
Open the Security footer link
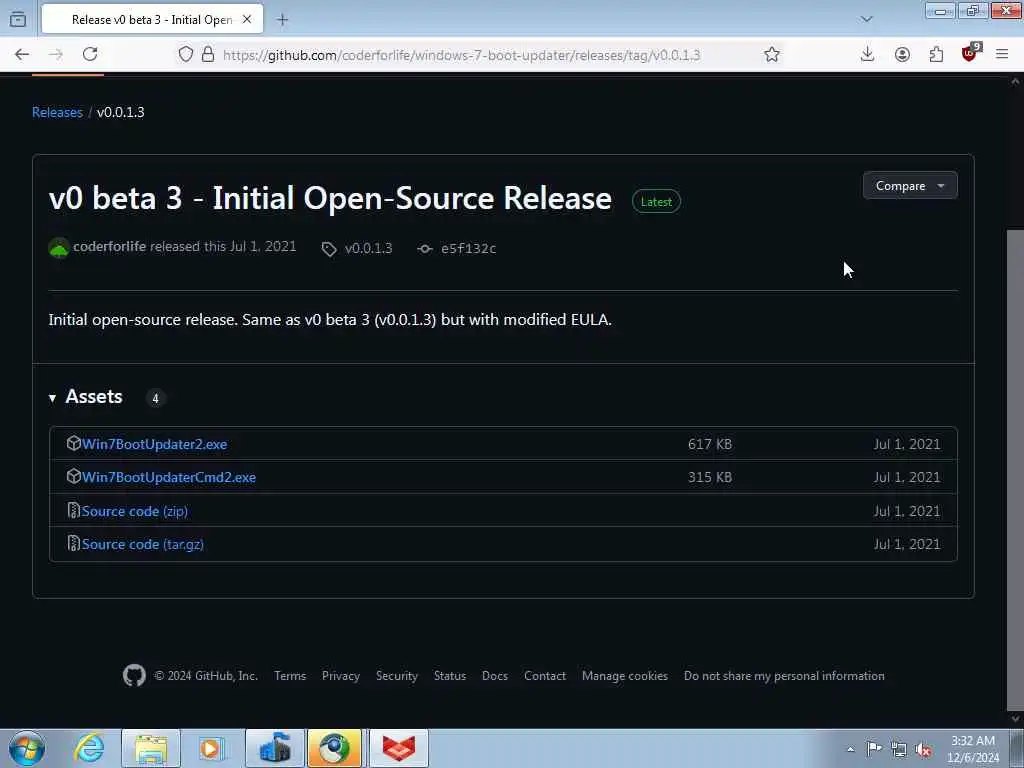(x=397, y=676)
